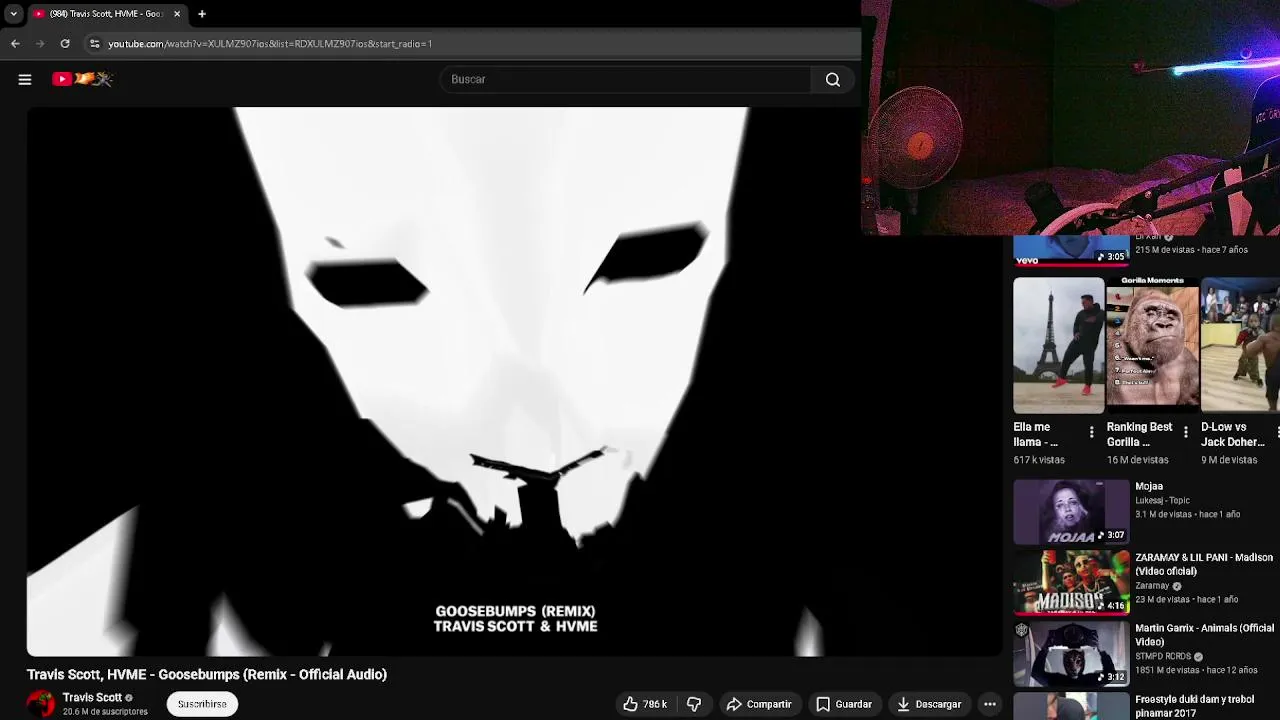
Task: Open Ranking Best Gorilla short thumbnail
Action: tap(1152, 345)
